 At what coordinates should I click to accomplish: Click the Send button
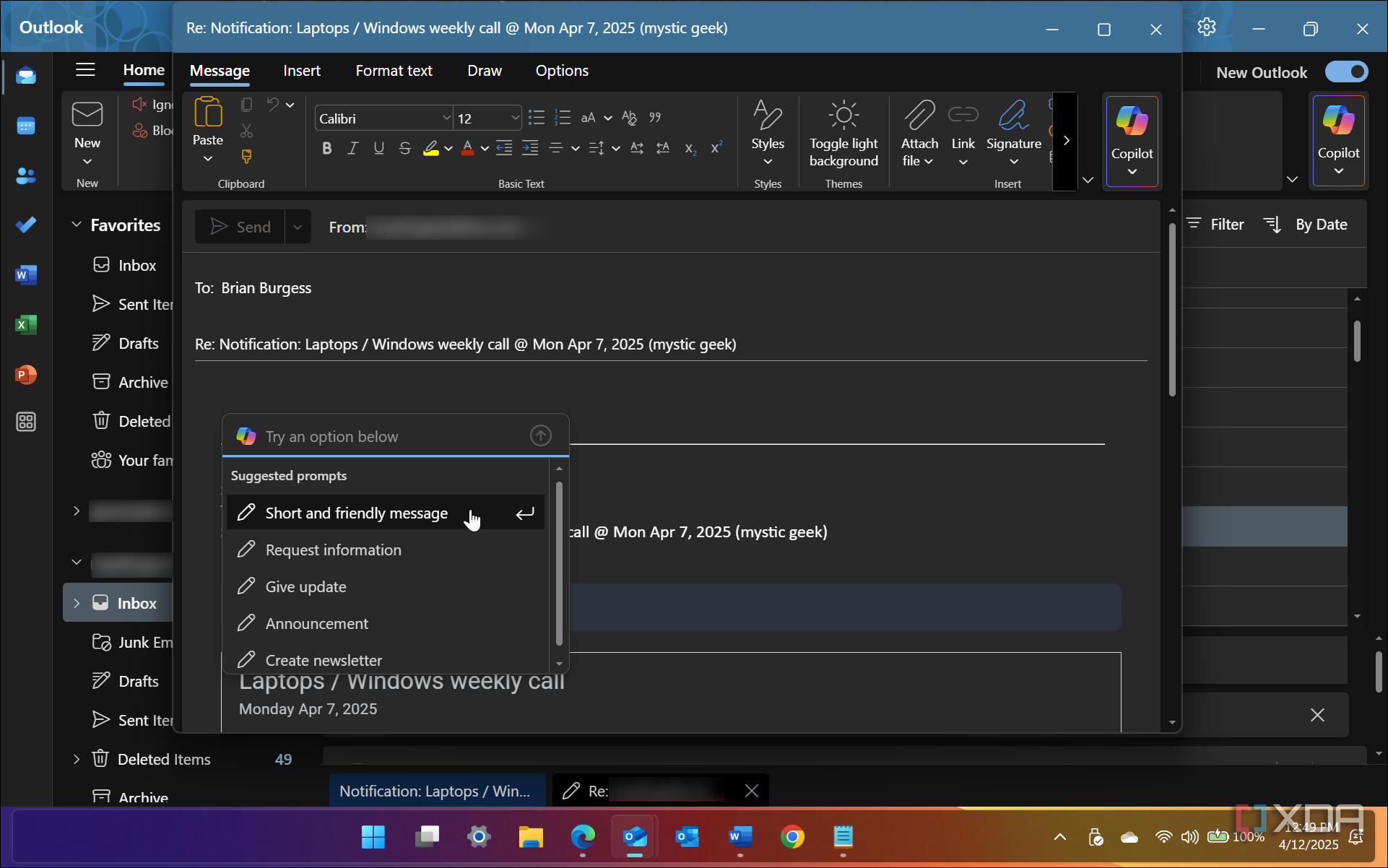click(240, 227)
